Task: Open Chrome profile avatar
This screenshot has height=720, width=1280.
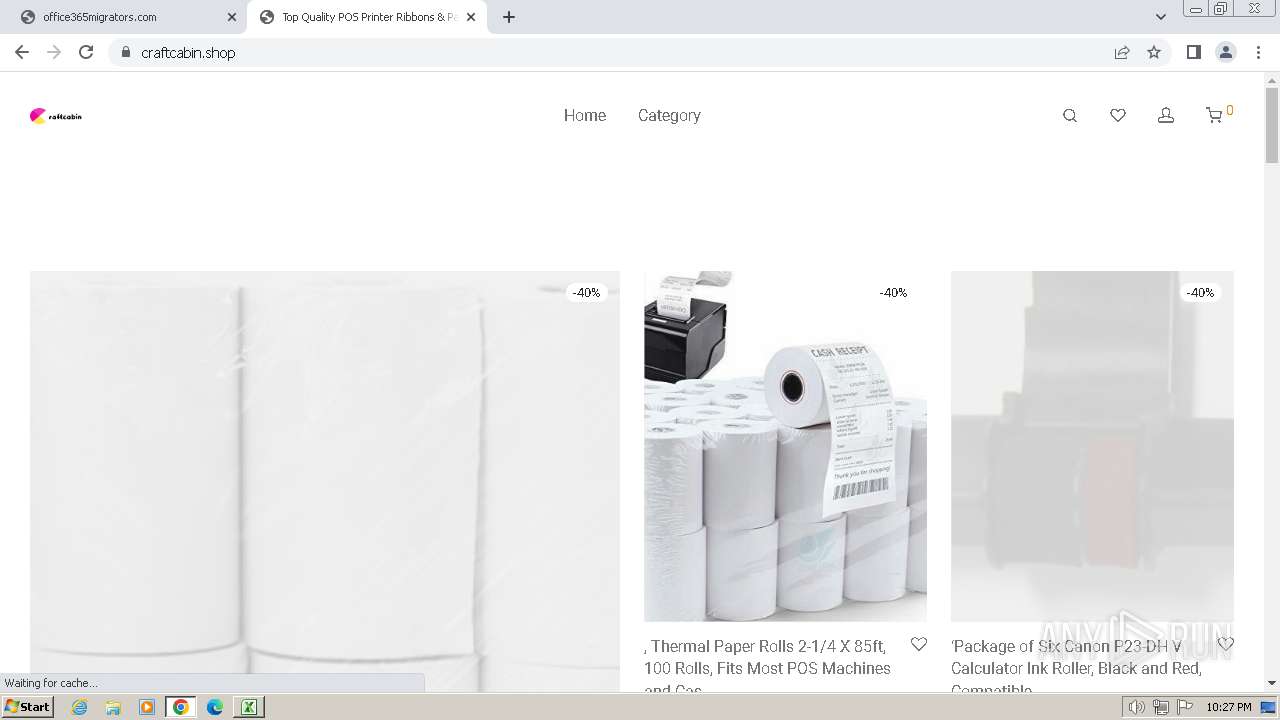Action: 1226,52
